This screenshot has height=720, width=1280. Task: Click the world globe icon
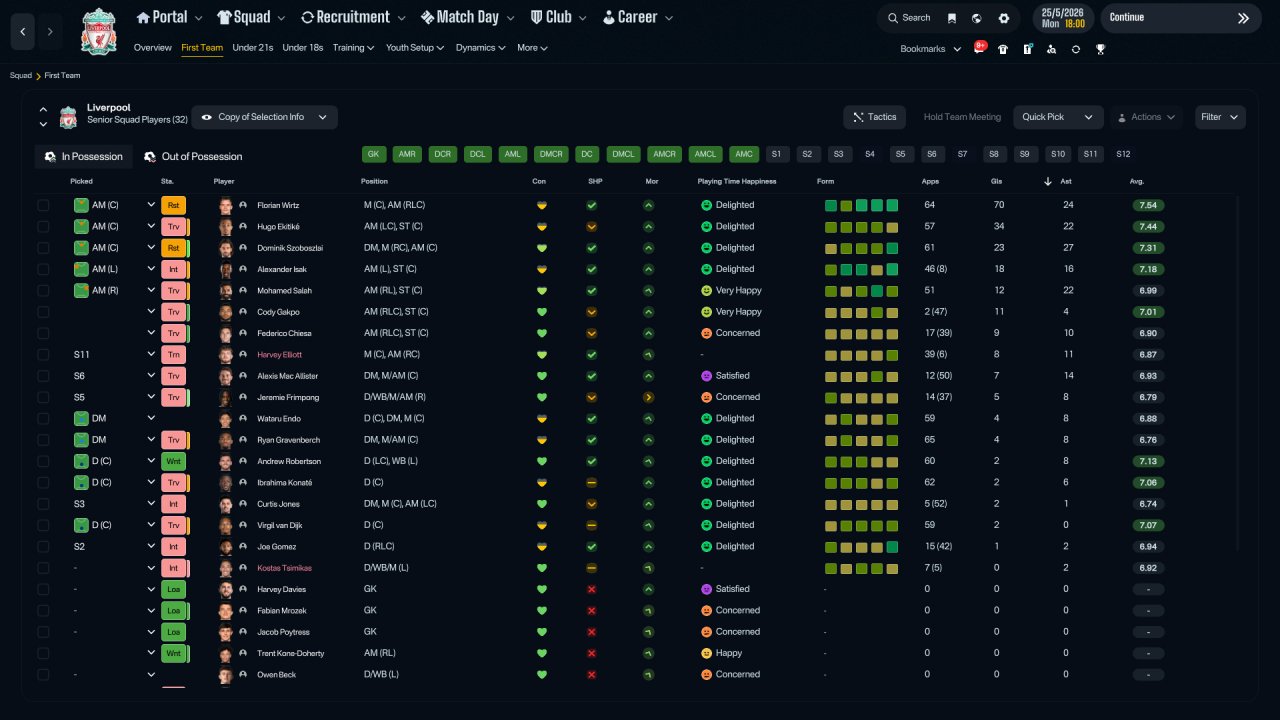[977, 18]
